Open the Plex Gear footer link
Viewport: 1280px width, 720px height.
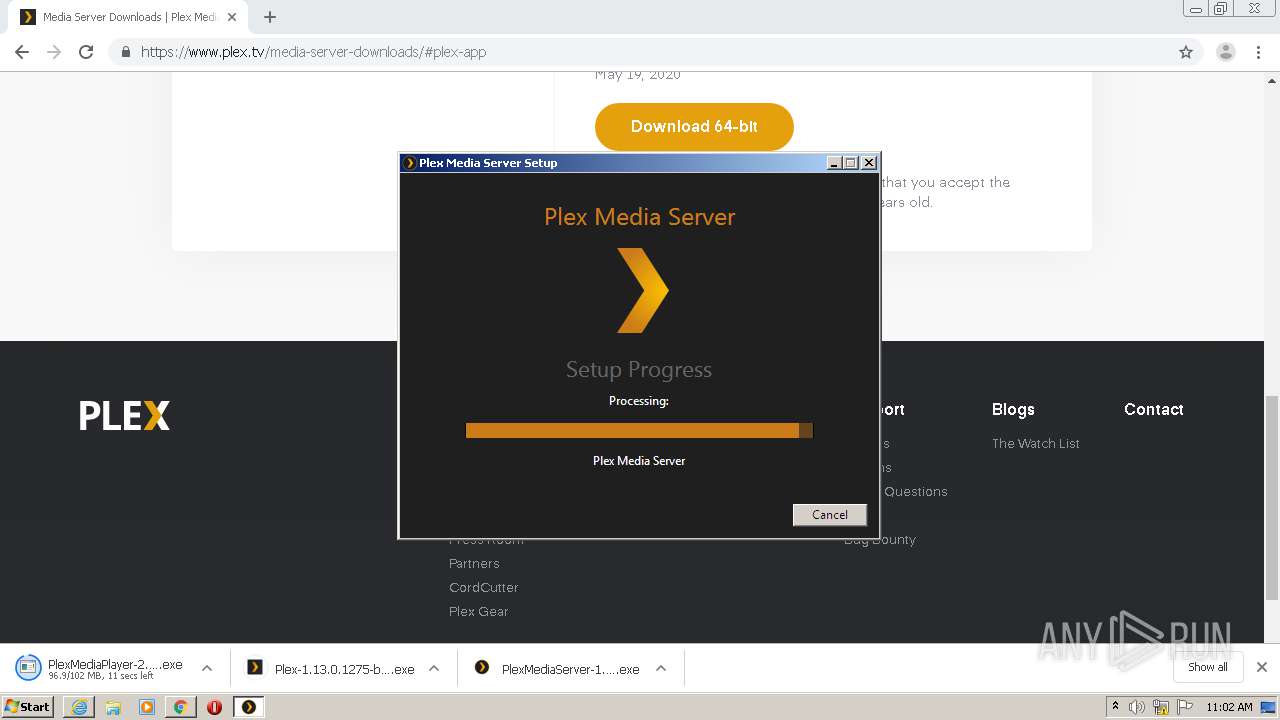pyautogui.click(x=478, y=611)
